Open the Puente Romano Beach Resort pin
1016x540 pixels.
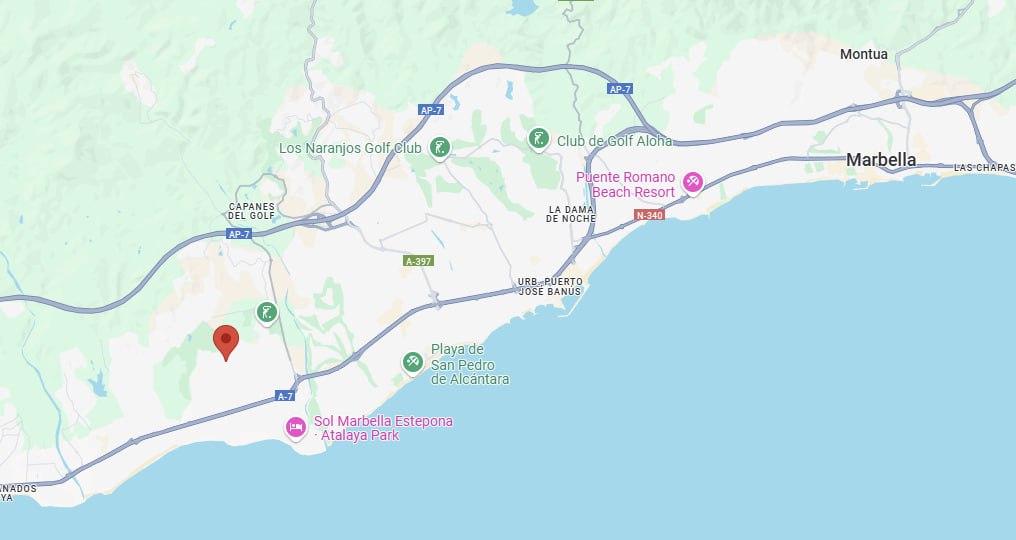coord(693,183)
